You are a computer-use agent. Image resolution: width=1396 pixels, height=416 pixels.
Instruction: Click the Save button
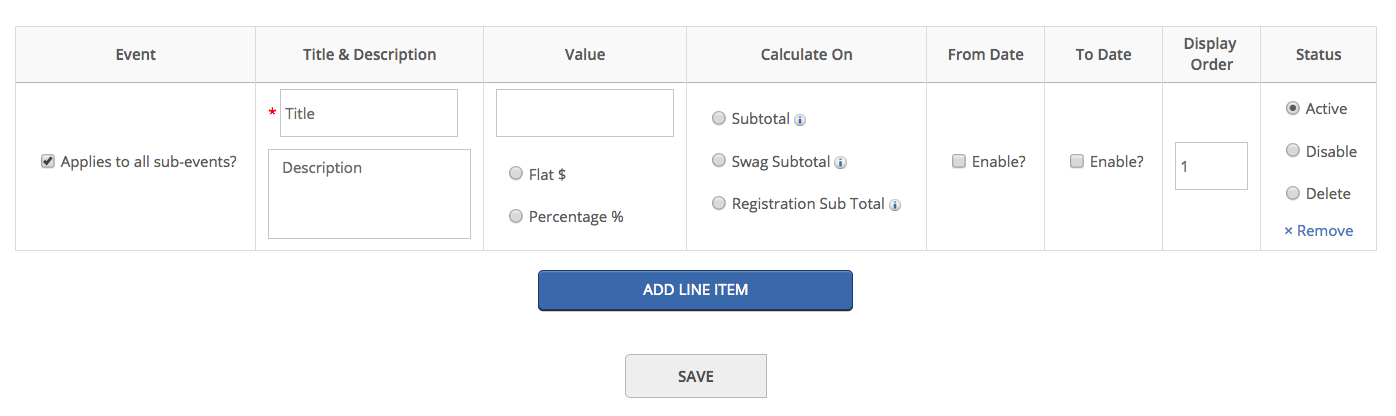click(x=695, y=376)
